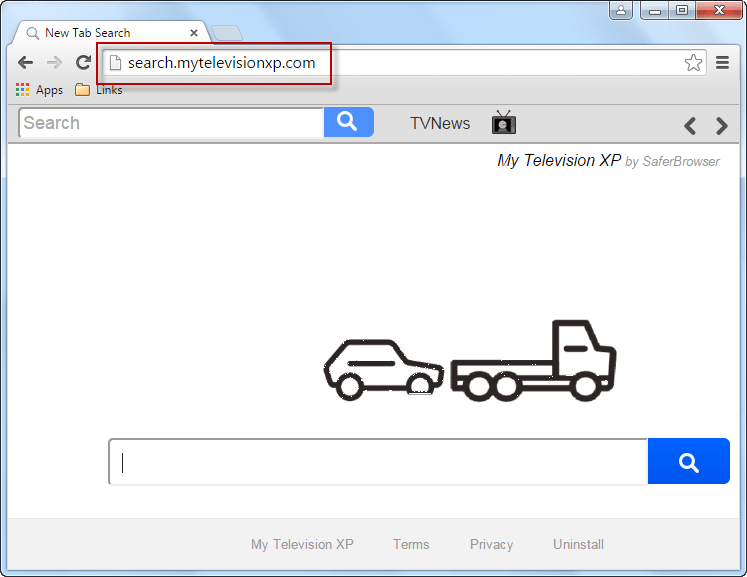
Task: Open the Chrome user profile button
Action: tap(621, 10)
